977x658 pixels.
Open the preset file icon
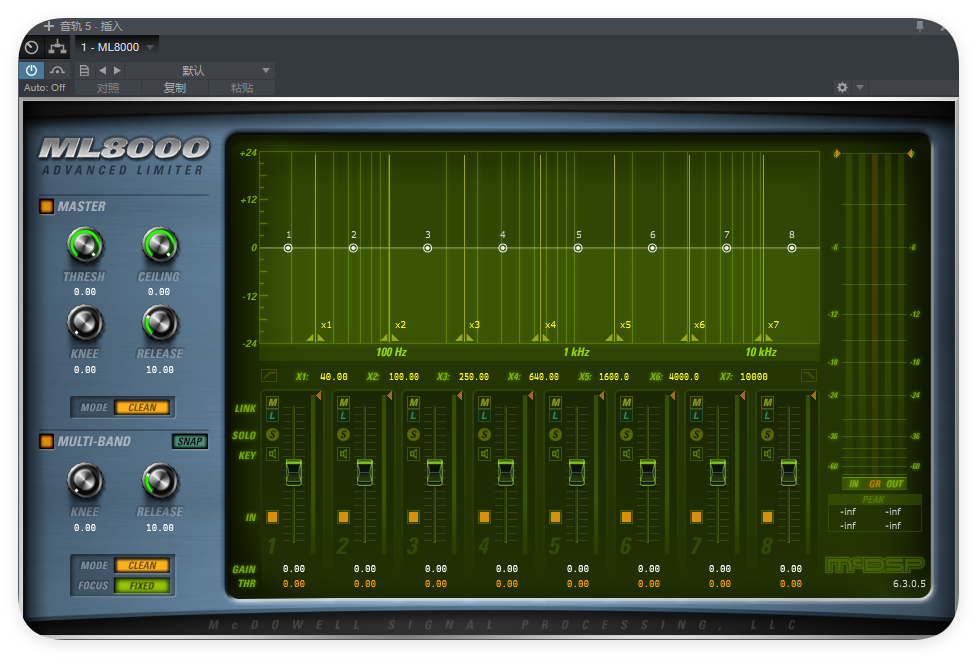(x=84, y=70)
